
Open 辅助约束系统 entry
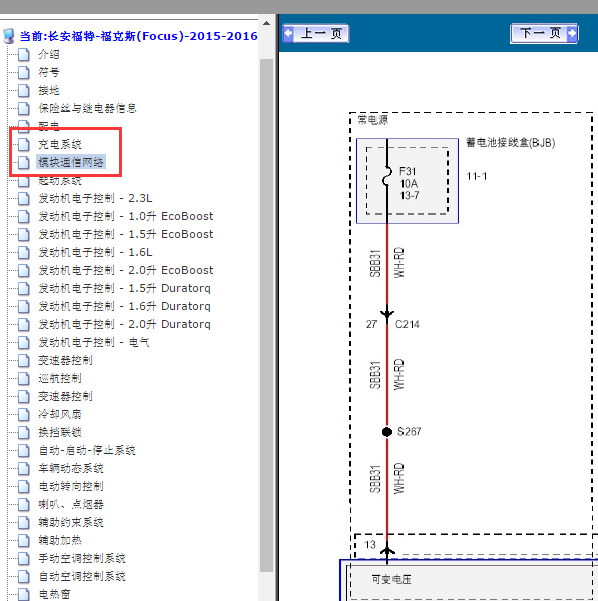point(71,523)
